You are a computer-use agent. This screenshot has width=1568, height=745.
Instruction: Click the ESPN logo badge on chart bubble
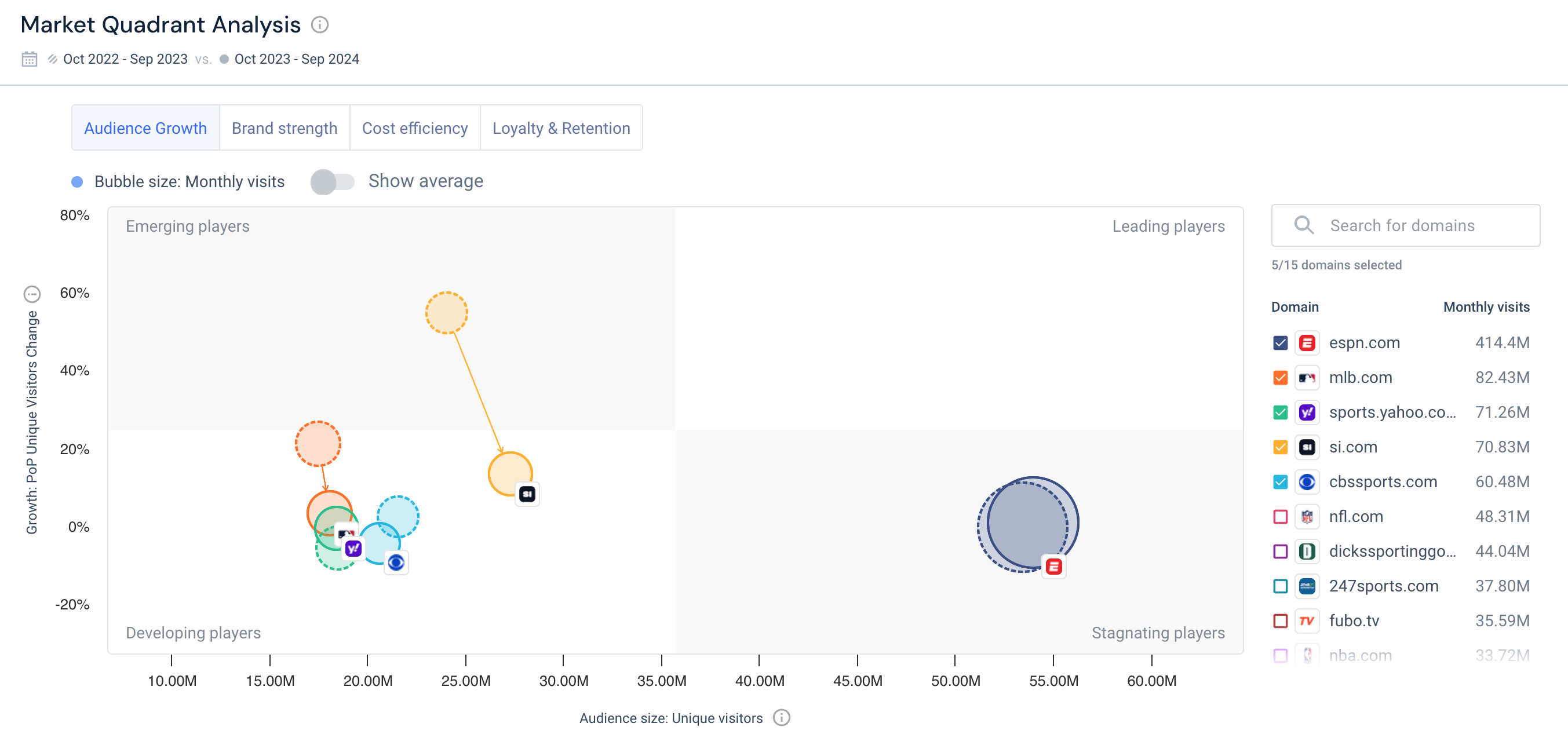pyautogui.click(x=1053, y=567)
